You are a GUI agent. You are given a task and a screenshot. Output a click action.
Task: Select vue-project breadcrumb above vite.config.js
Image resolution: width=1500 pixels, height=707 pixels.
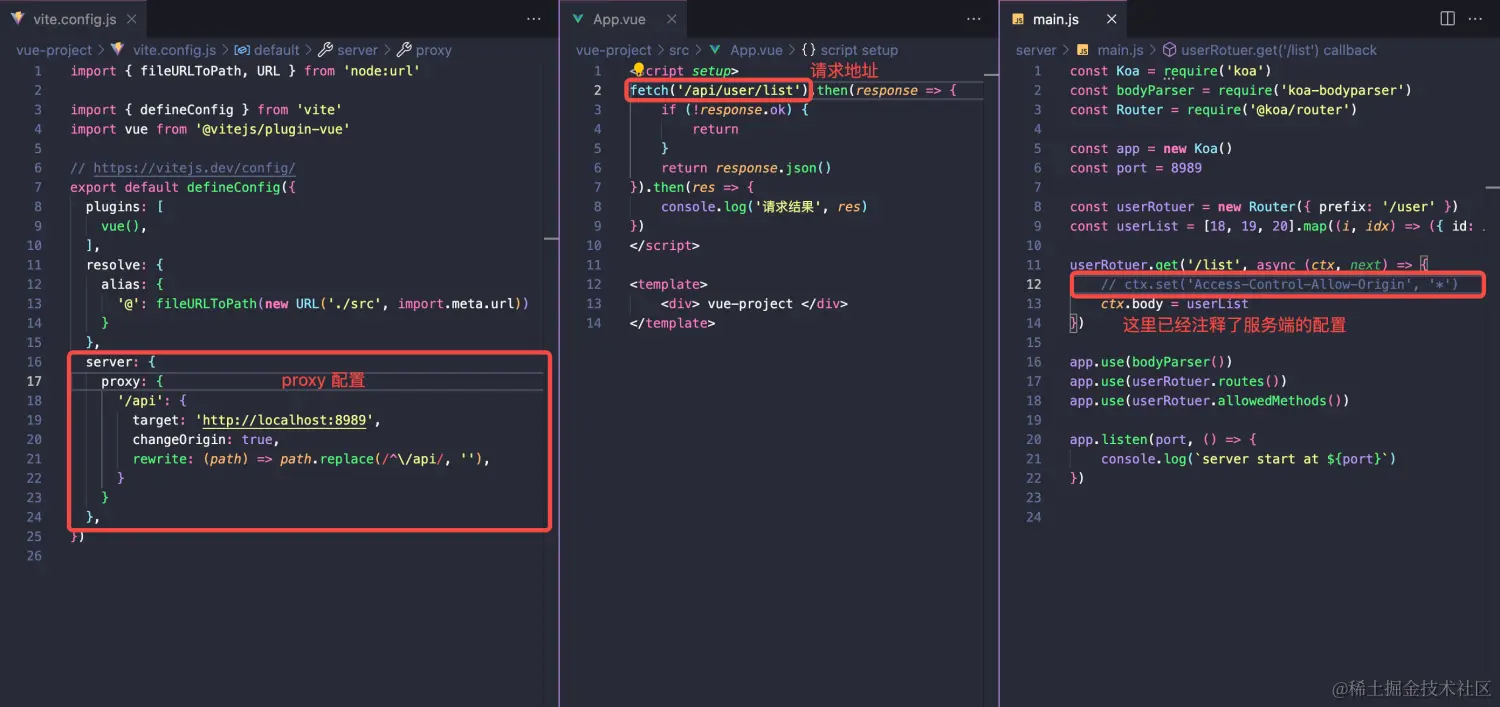coord(54,50)
